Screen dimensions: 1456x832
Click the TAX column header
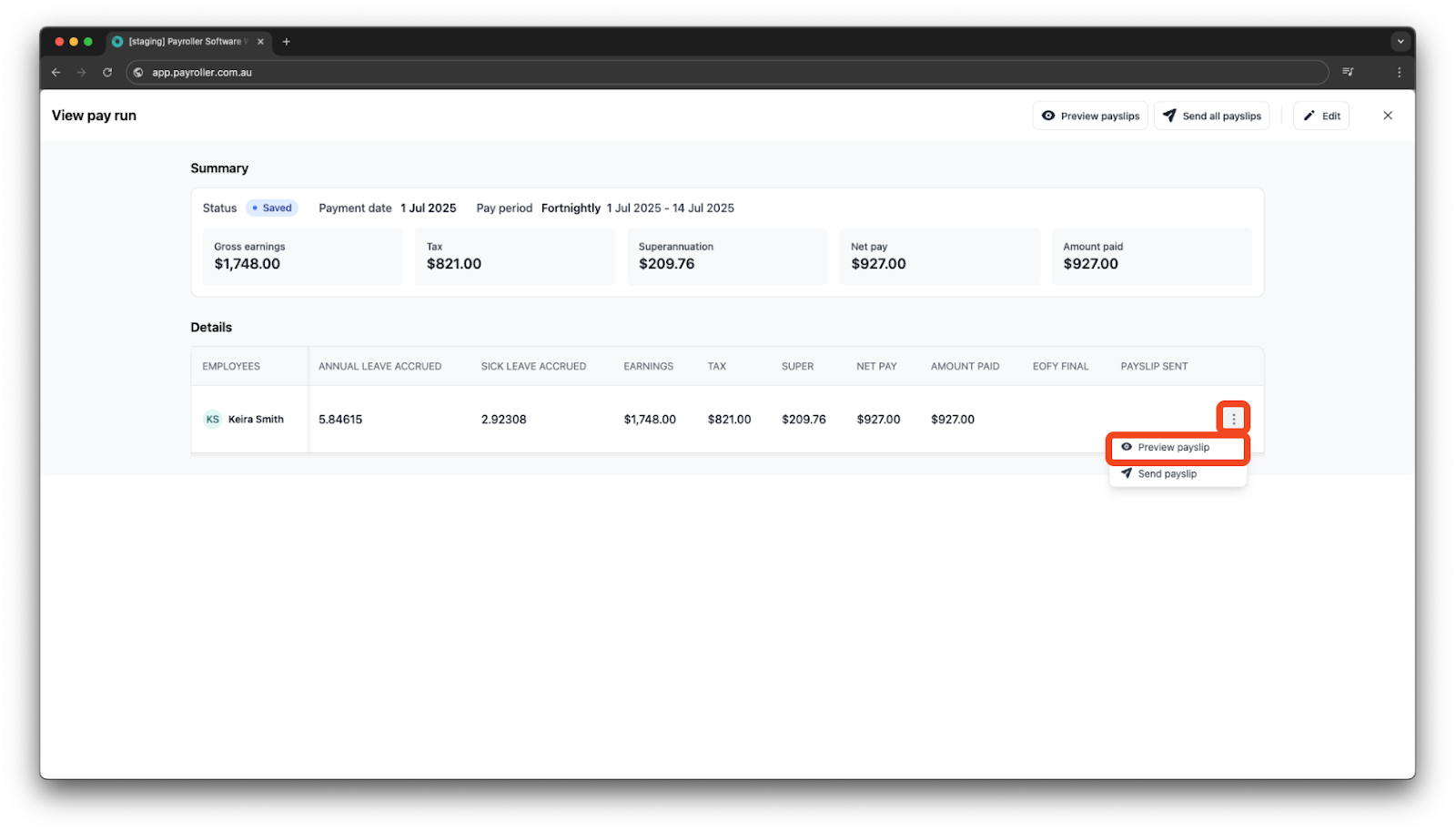coord(717,367)
